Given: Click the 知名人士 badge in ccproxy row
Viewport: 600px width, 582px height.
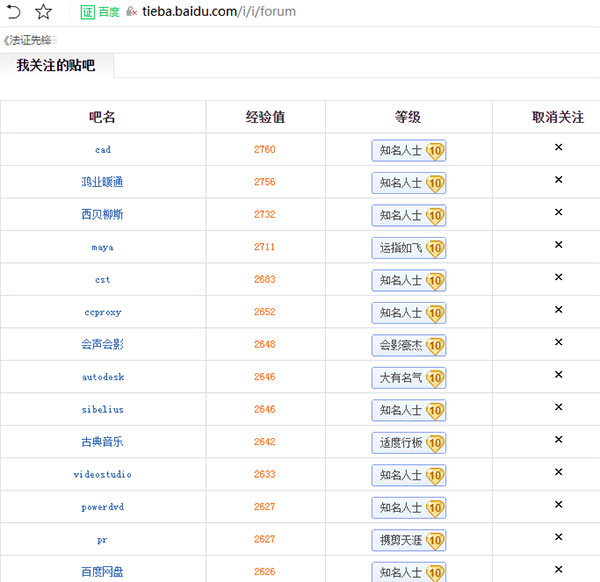Looking at the screenshot, I should [409, 313].
